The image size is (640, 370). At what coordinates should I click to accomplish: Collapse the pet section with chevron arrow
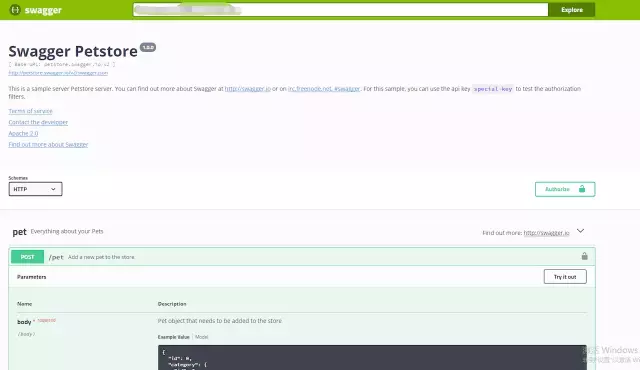(x=580, y=231)
